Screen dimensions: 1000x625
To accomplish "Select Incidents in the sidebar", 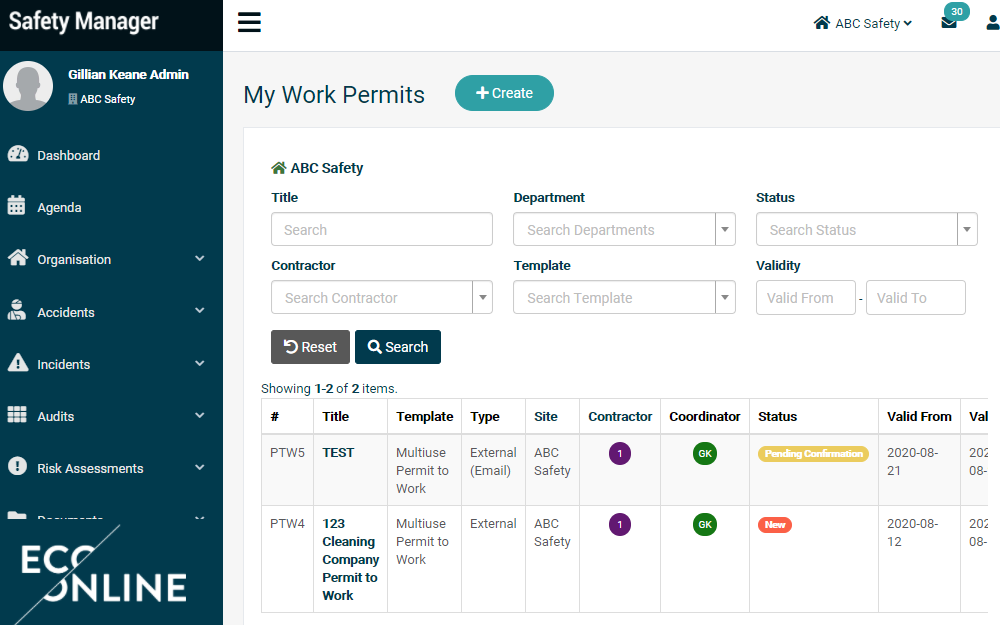I will [x=64, y=364].
